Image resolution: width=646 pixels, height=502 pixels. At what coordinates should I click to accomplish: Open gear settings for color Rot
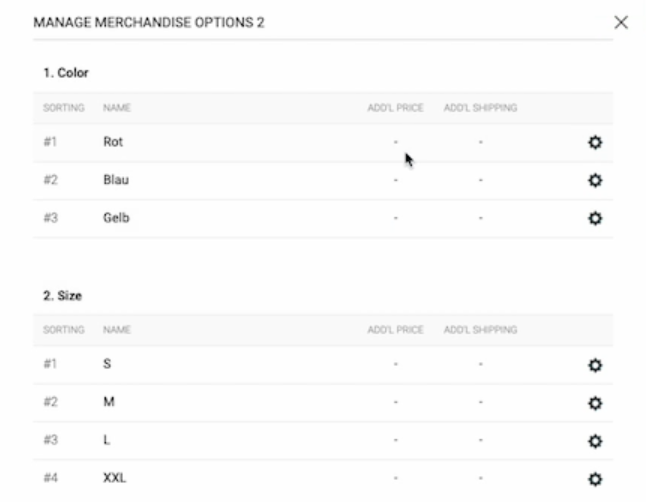coord(595,142)
